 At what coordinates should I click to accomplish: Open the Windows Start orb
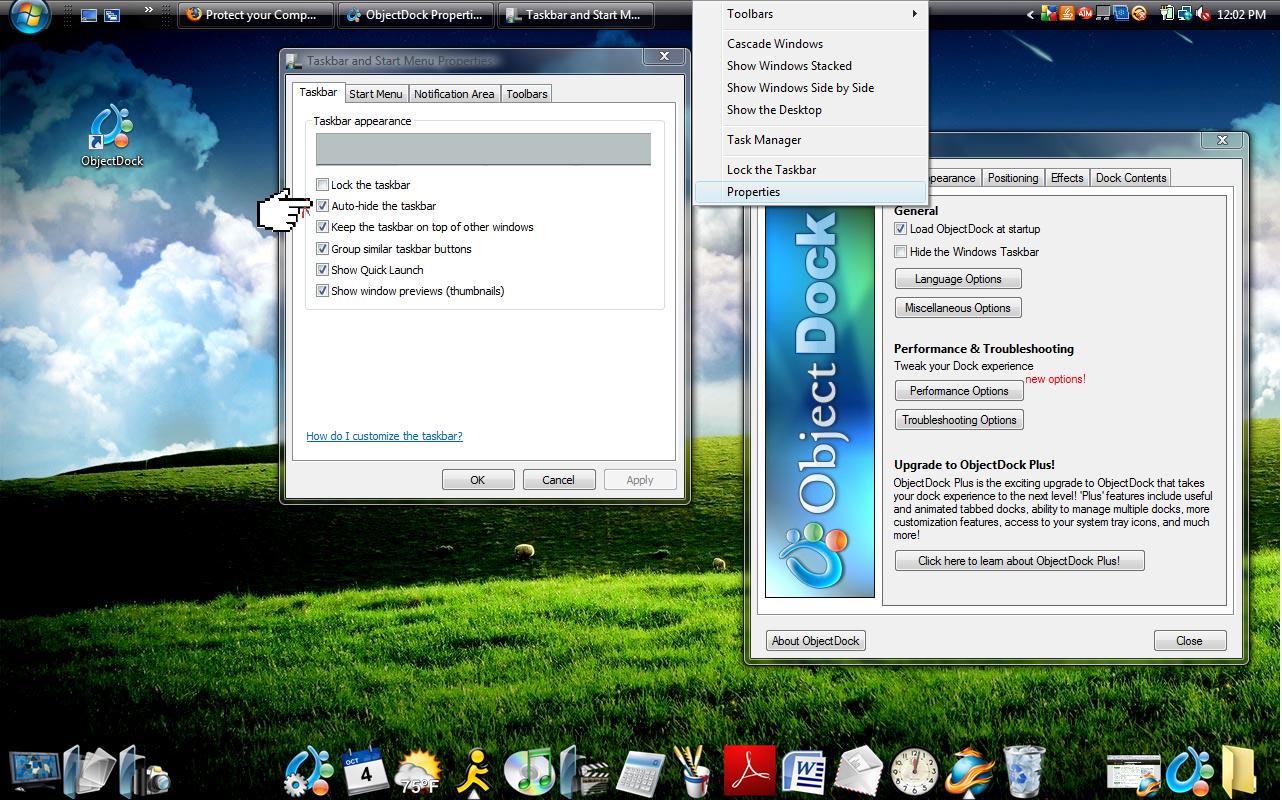pyautogui.click(x=30, y=16)
